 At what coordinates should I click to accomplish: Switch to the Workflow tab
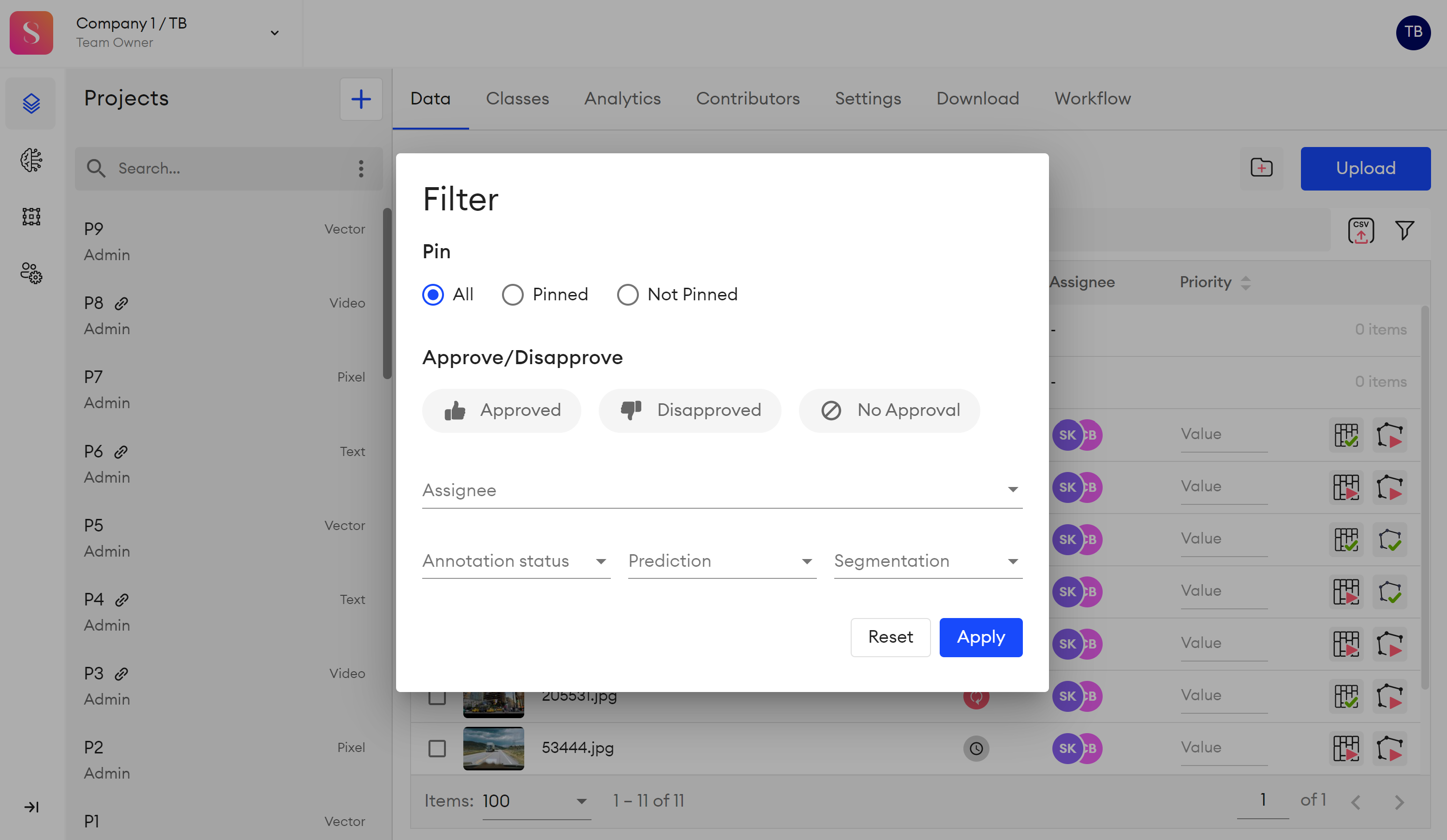[1092, 99]
